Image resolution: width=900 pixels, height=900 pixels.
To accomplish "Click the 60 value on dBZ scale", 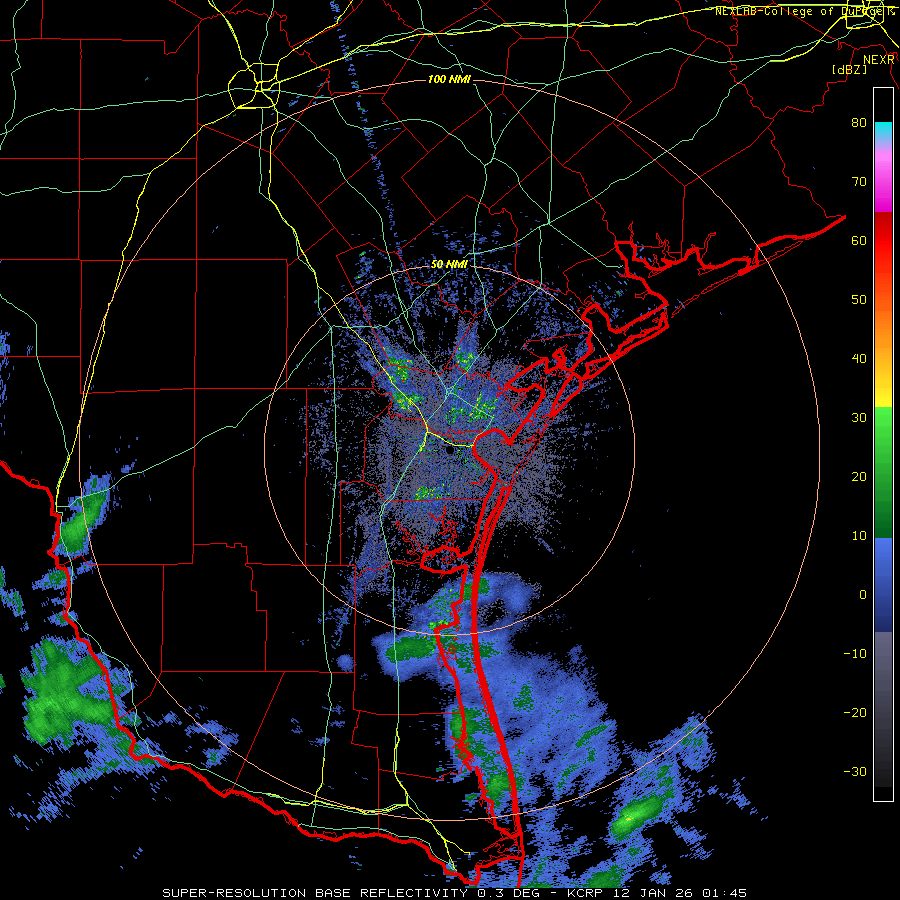I will [859, 240].
